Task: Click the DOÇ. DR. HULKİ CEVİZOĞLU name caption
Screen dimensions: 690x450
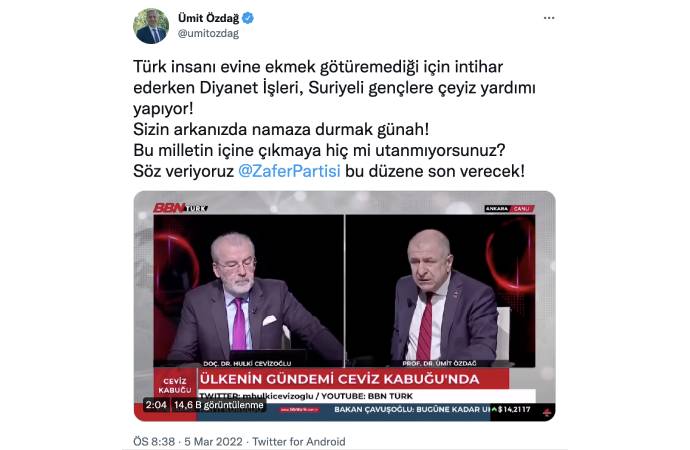Action: point(247,364)
